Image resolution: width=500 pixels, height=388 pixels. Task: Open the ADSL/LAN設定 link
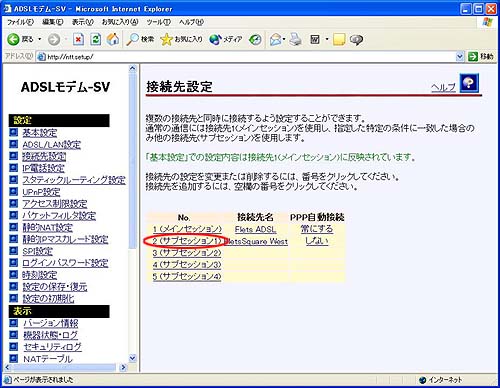pyautogui.click(x=52, y=145)
